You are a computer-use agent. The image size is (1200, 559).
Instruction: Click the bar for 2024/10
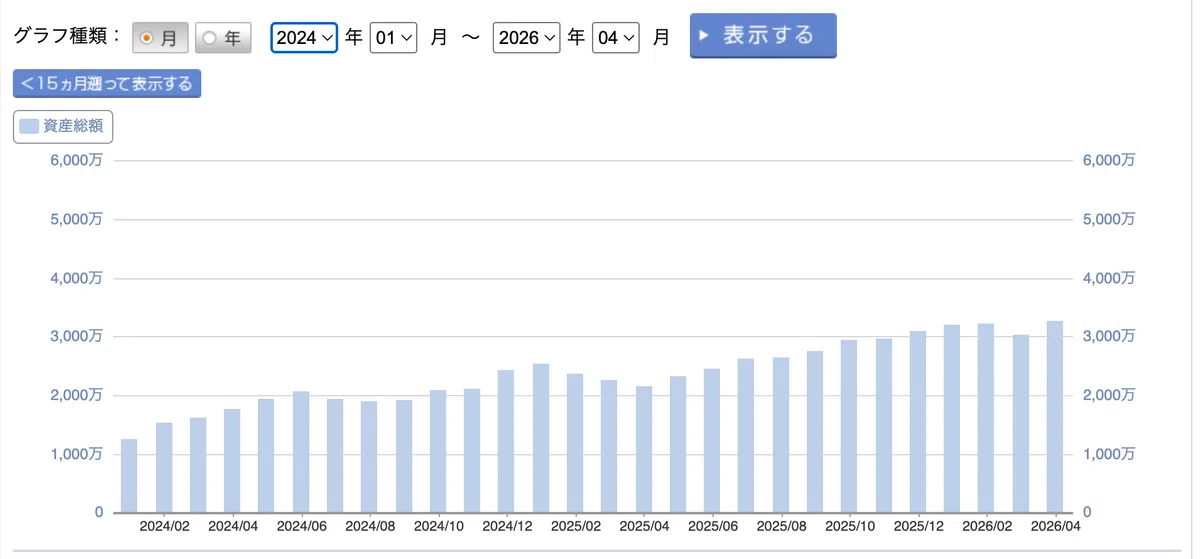click(x=438, y=451)
